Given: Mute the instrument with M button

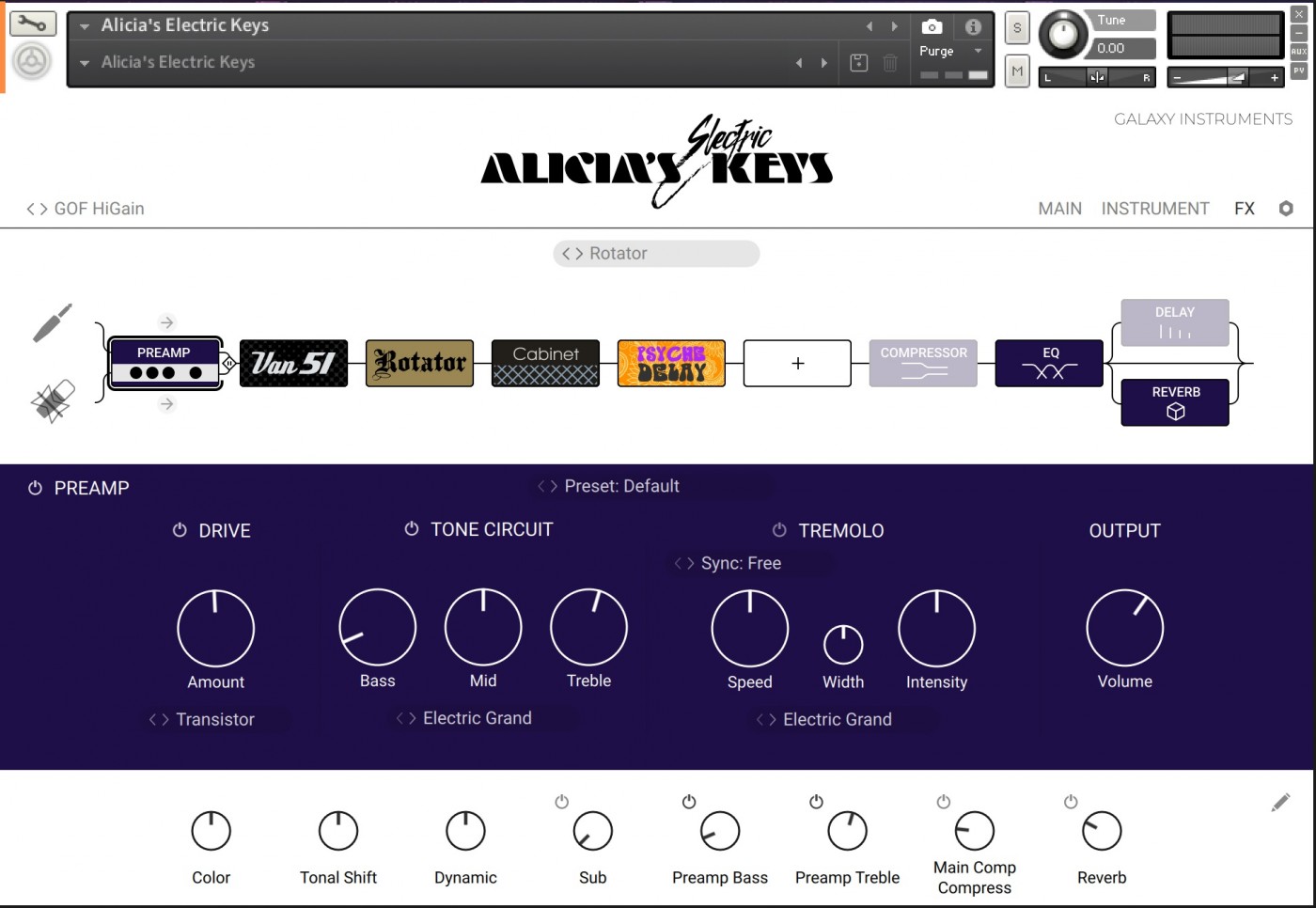Looking at the screenshot, I should (1017, 71).
